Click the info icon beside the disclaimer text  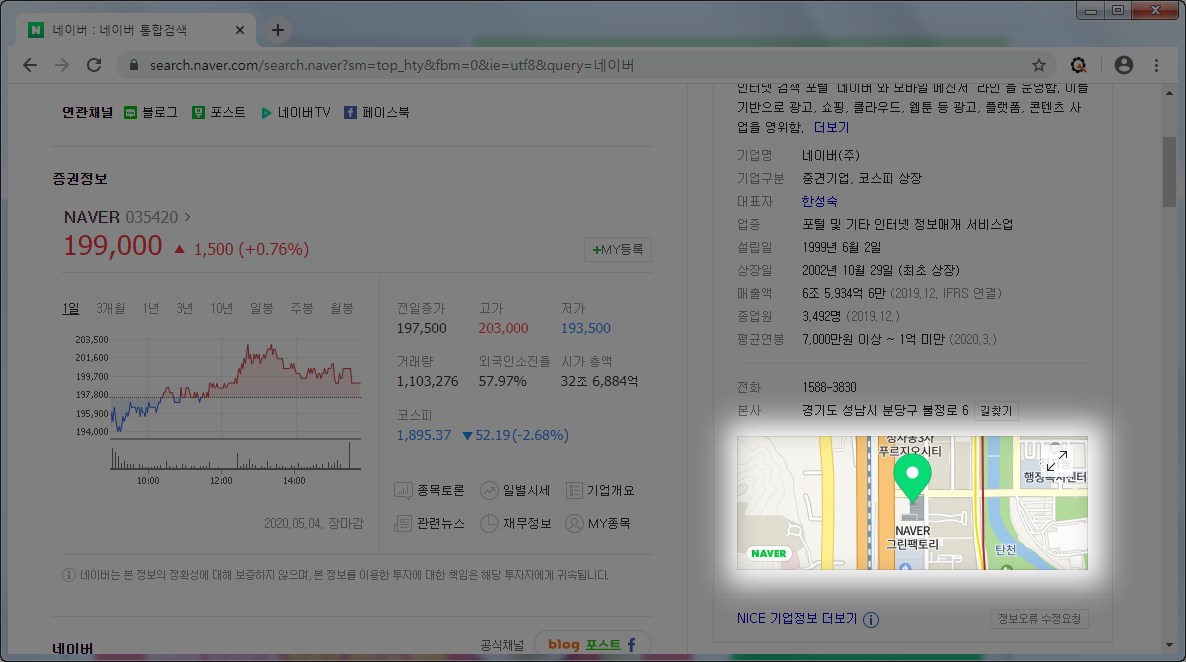[69, 575]
